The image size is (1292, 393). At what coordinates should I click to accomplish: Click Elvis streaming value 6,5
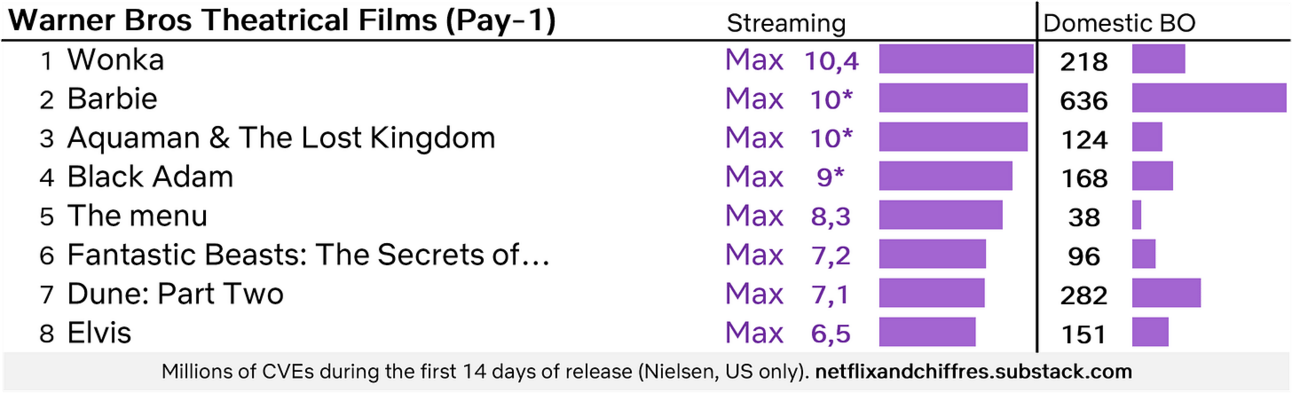coord(831,334)
